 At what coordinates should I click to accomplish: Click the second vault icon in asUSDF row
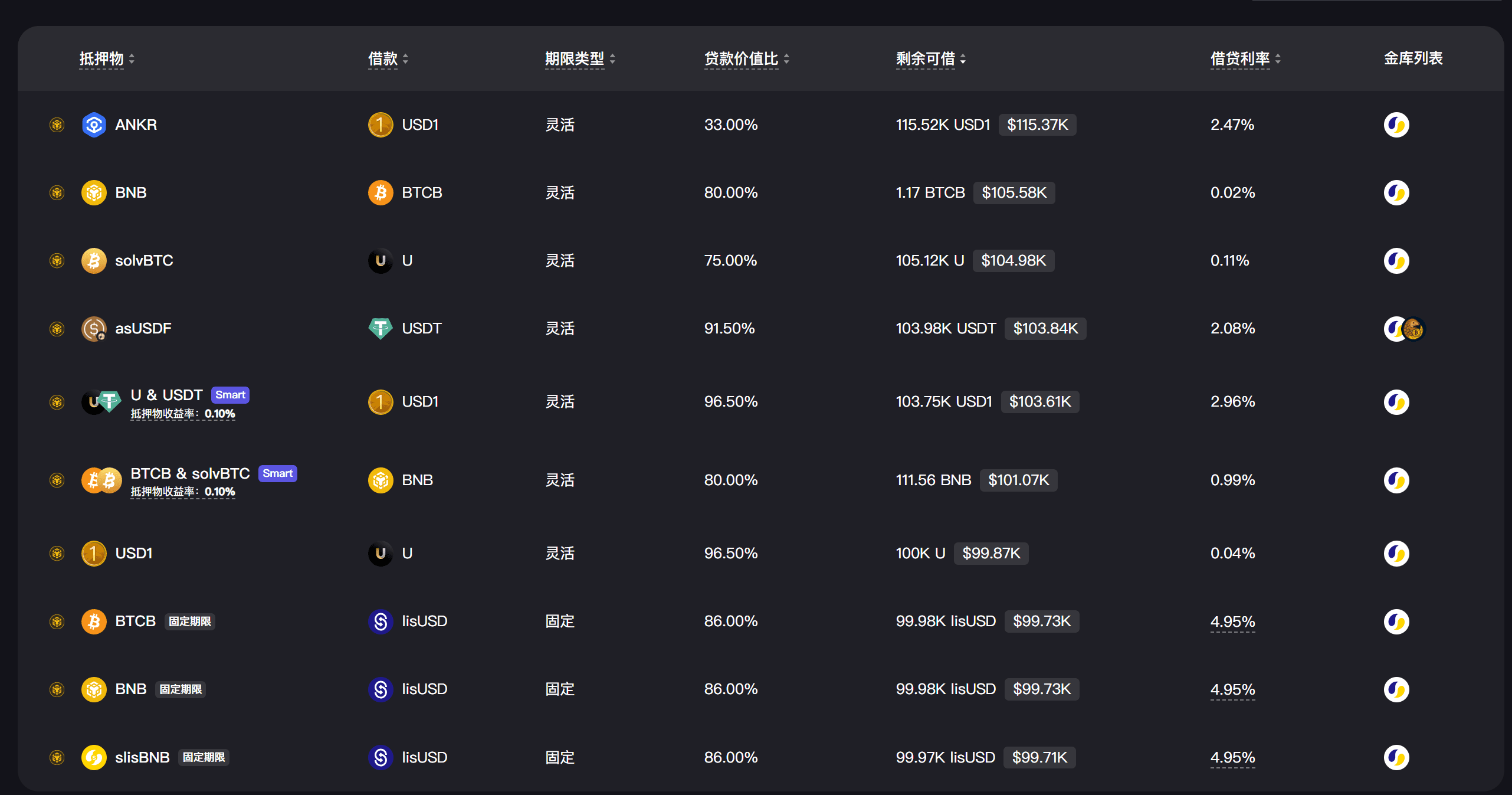click(x=1413, y=329)
